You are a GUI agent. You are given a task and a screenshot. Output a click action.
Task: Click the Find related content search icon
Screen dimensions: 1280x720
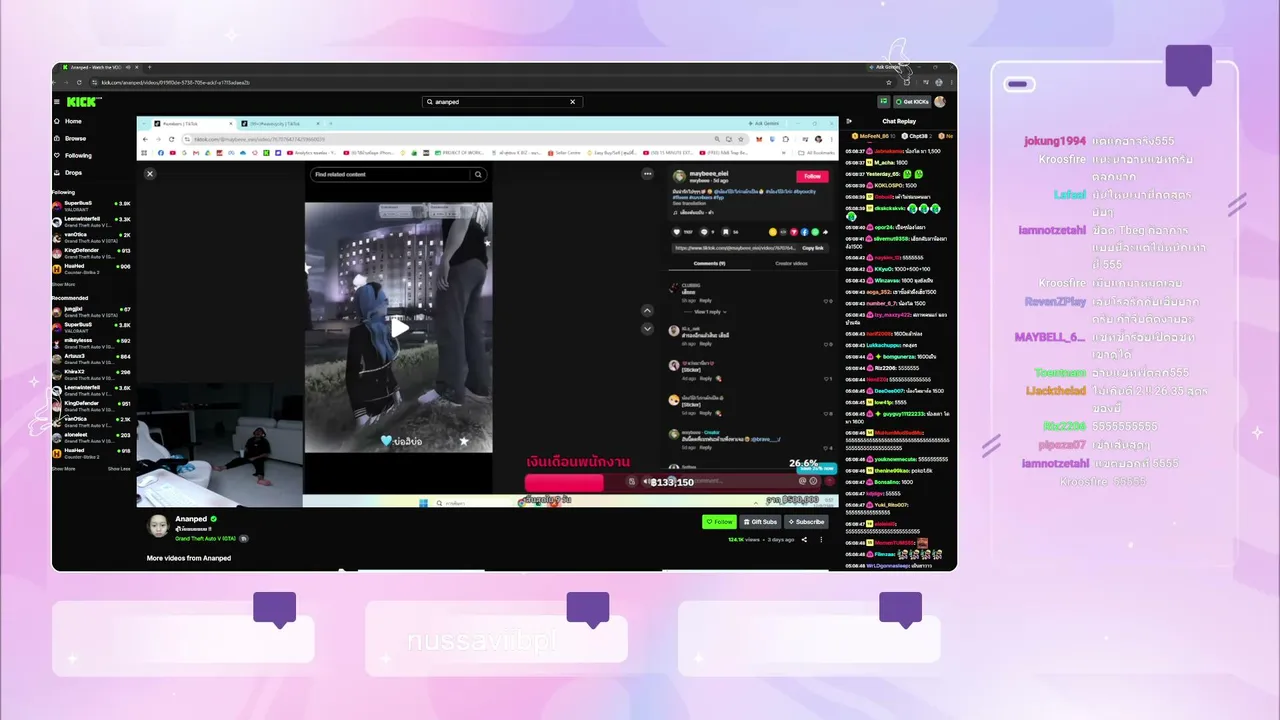click(x=479, y=174)
